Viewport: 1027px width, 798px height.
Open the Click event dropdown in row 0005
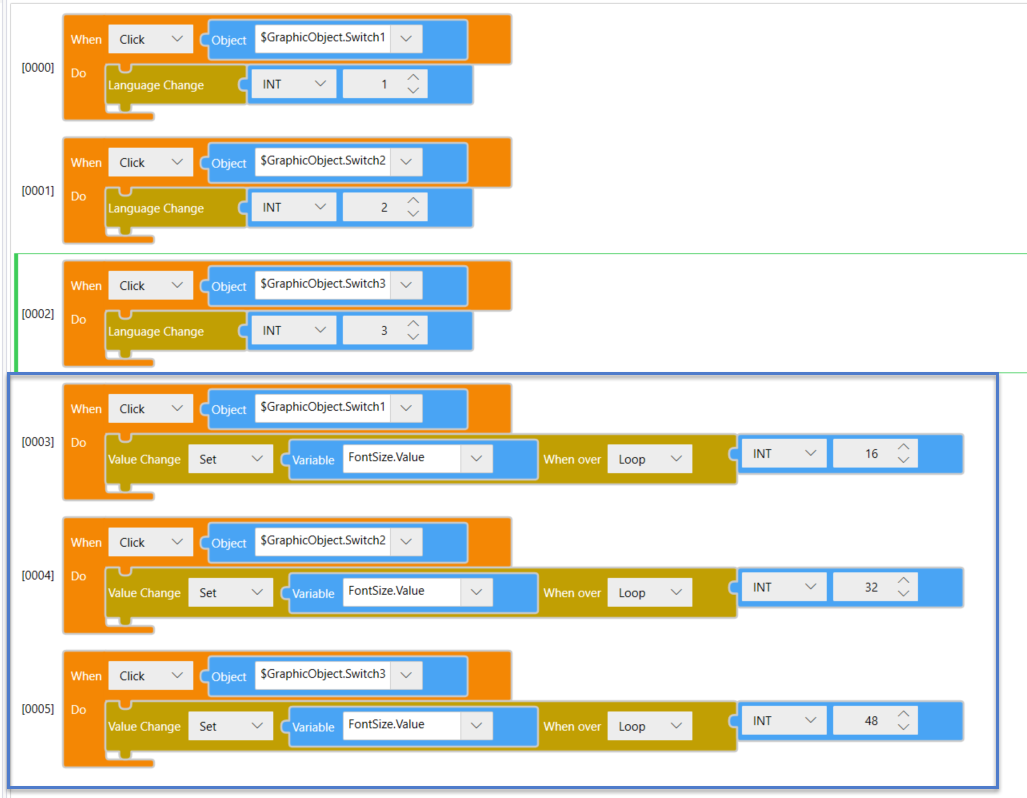(x=151, y=676)
